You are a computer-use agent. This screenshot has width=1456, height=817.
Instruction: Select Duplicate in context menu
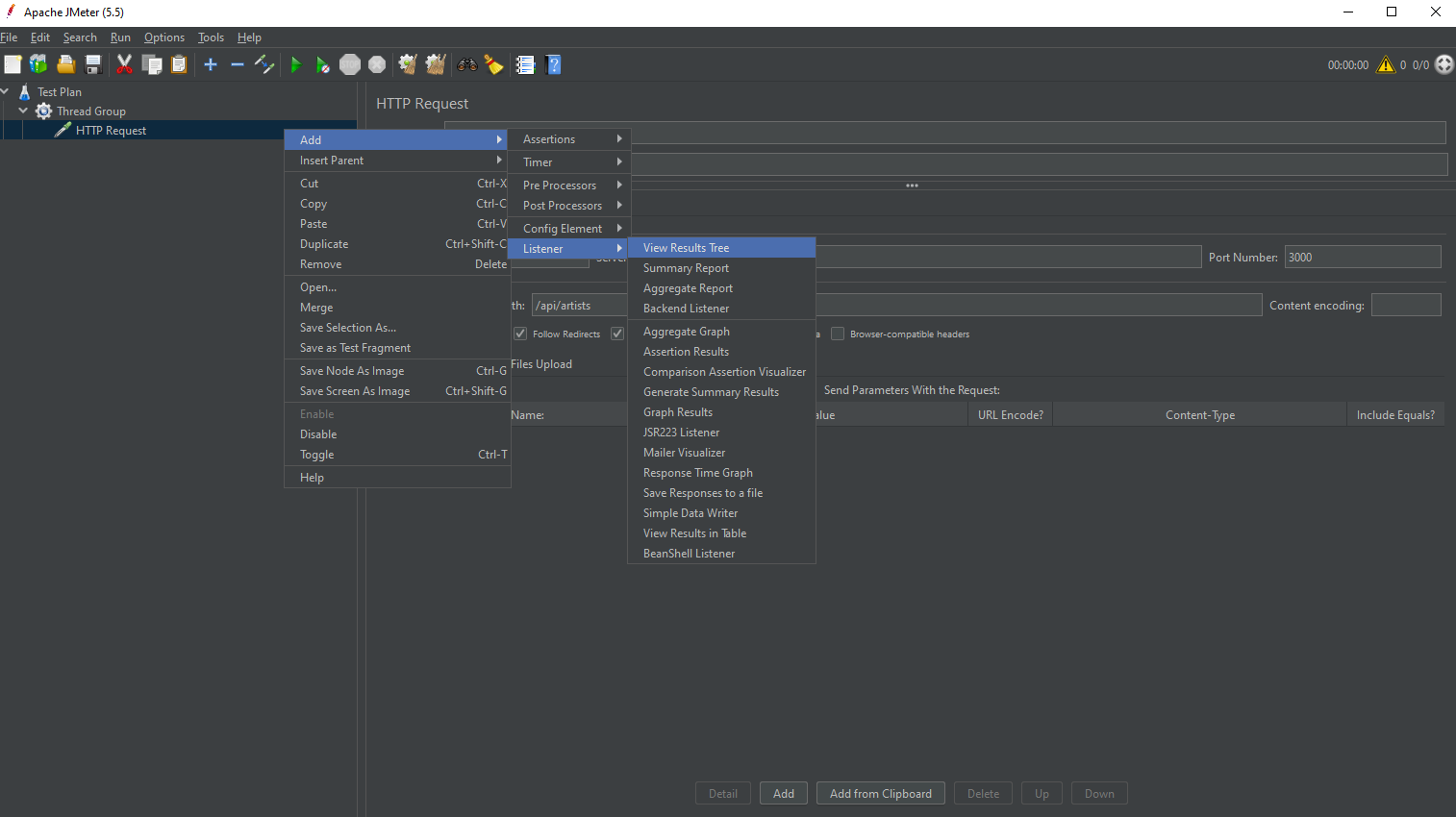(396, 244)
